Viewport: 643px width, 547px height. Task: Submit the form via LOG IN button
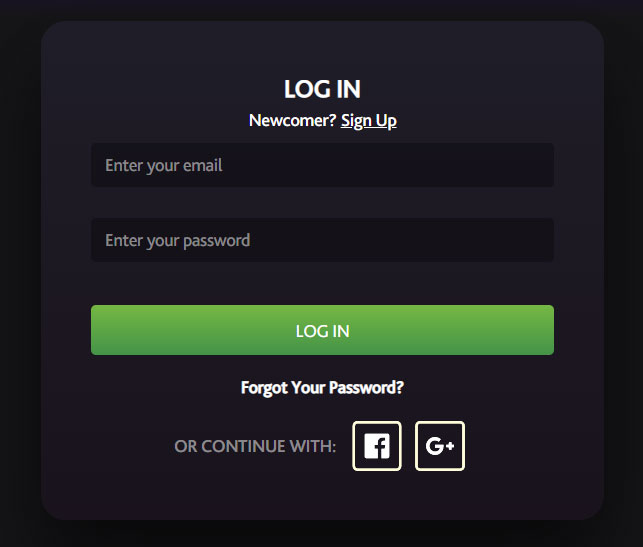coord(322,330)
